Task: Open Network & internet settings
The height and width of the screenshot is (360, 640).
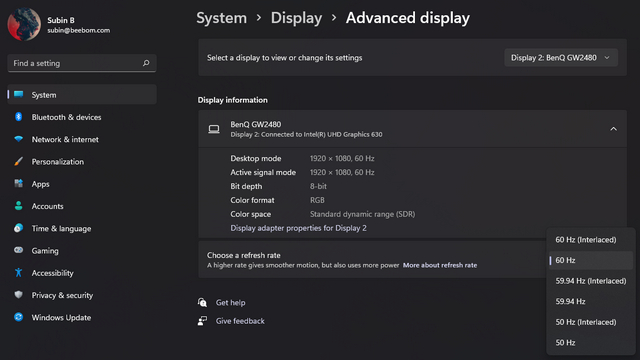Action: (82, 139)
